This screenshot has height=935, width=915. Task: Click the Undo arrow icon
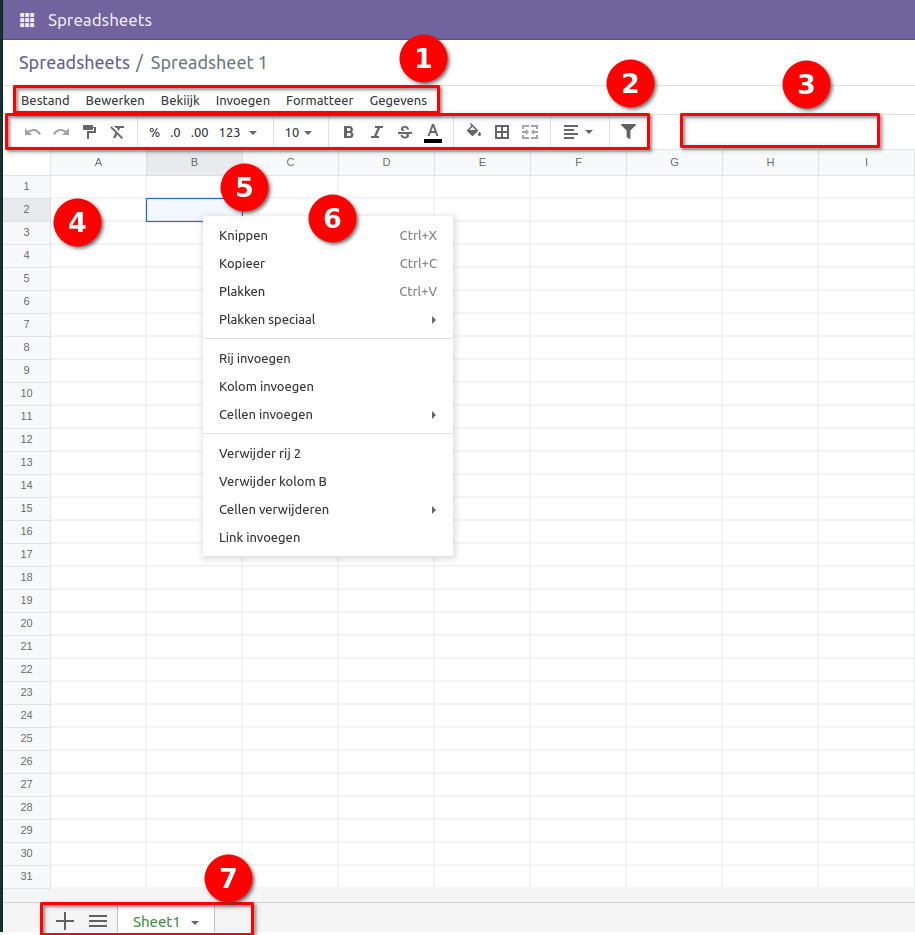(x=32, y=131)
